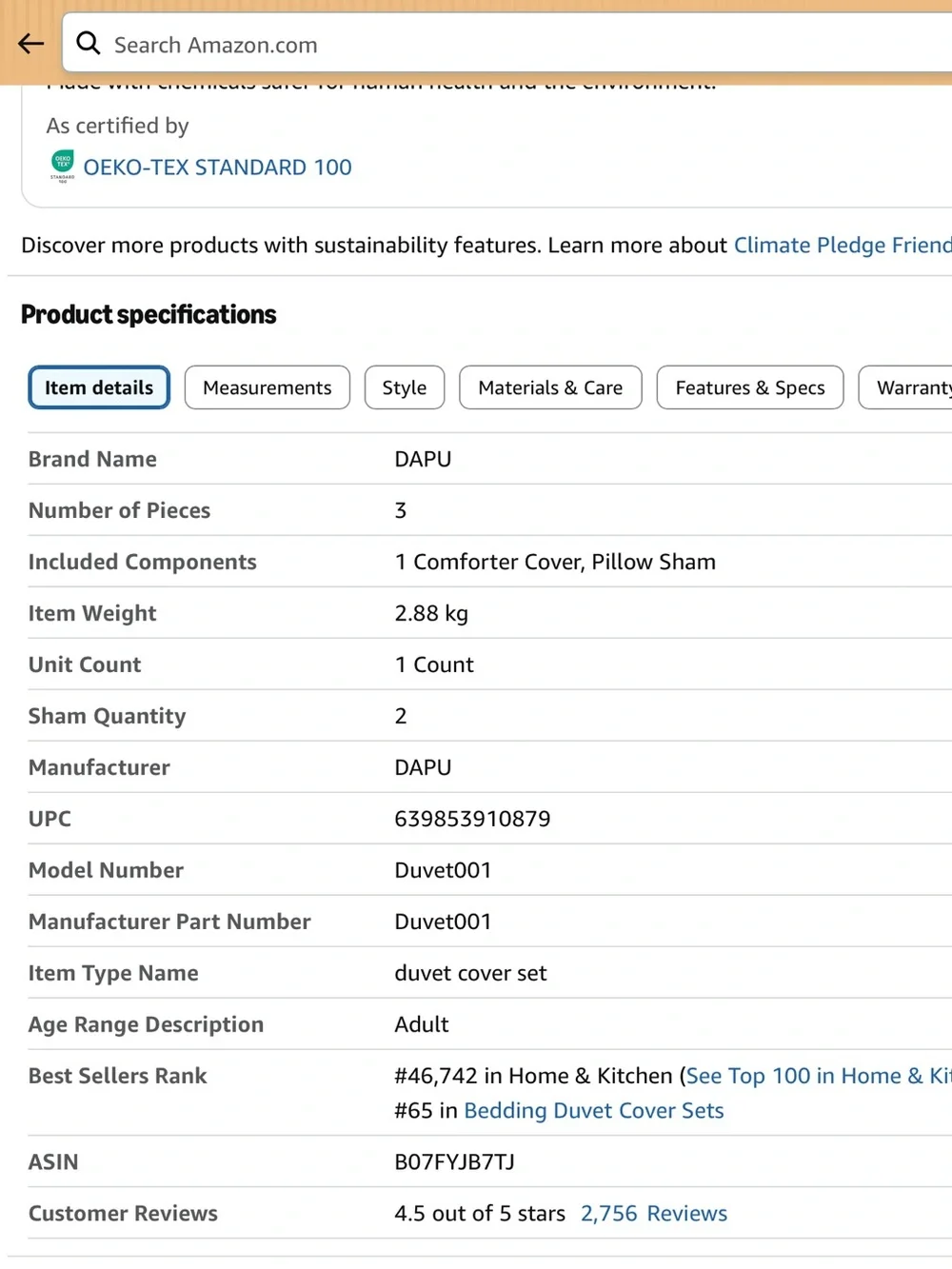
Task: Click the As certified by text
Action: [117, 127]
